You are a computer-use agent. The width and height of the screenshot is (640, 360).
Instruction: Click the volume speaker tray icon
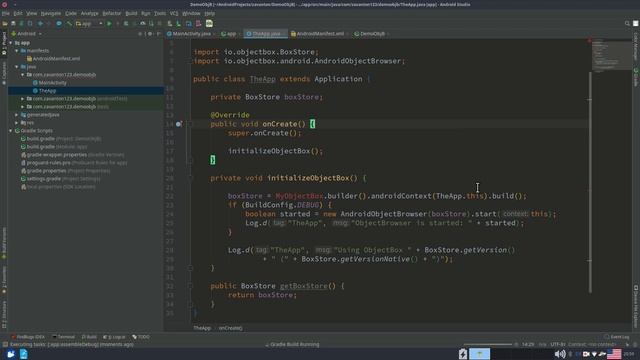[560, 354]
